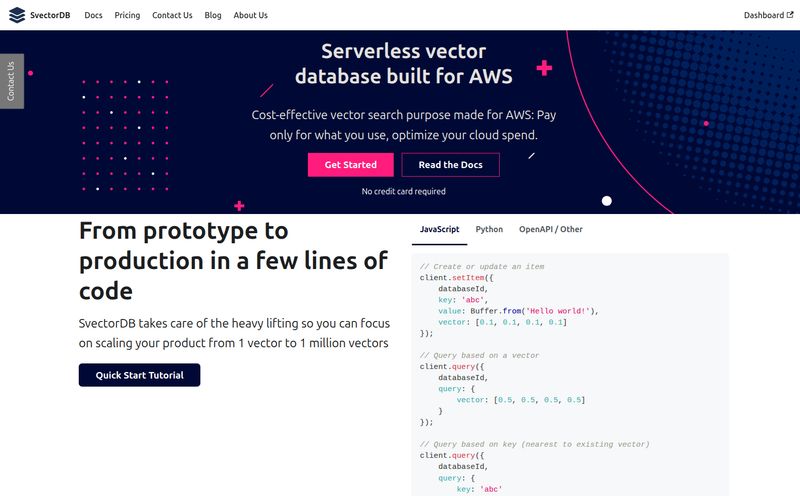Open Contact Us from top navigation
The height and width of the screenshot is (496, 800).
pyautogui.click(x=172, y=15)
